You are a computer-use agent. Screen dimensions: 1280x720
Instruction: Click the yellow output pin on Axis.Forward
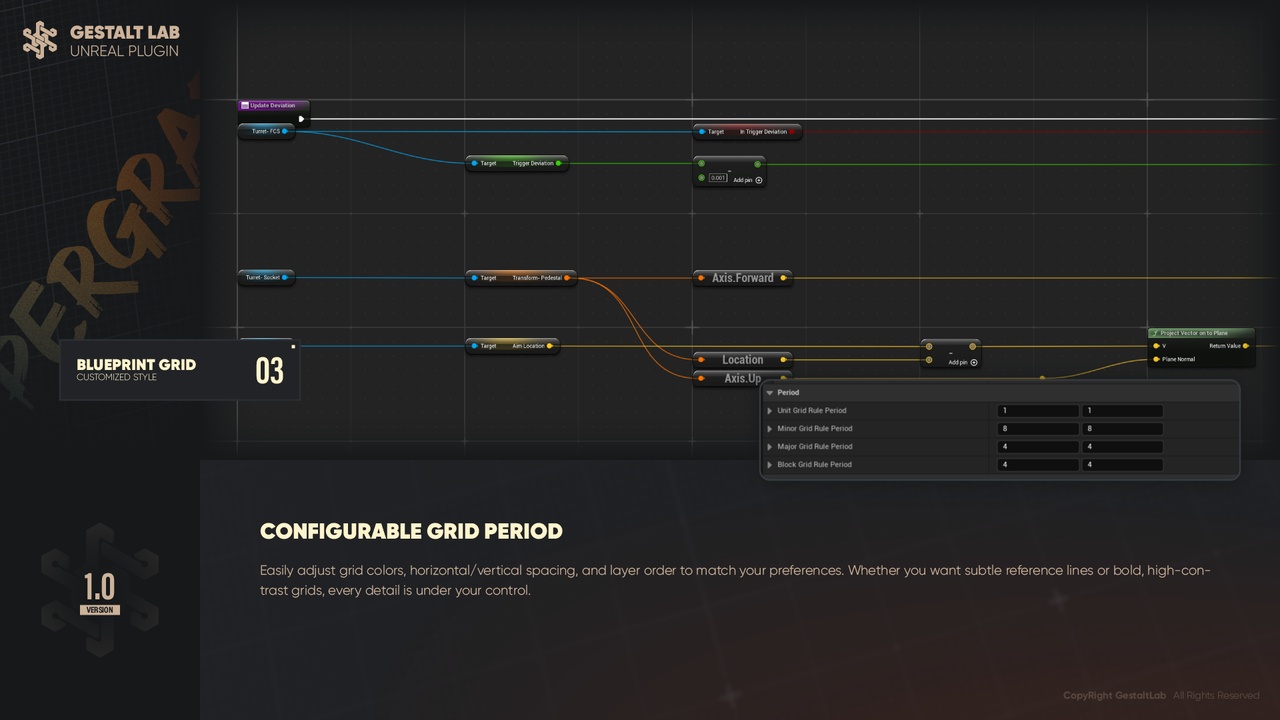[783, 278]
